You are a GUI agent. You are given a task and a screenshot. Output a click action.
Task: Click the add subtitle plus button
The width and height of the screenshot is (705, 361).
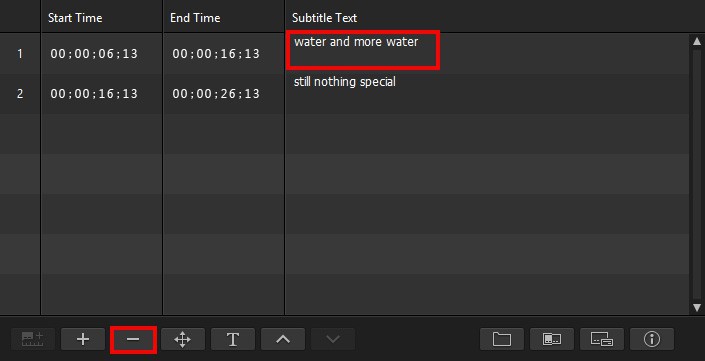pos(83,339)
